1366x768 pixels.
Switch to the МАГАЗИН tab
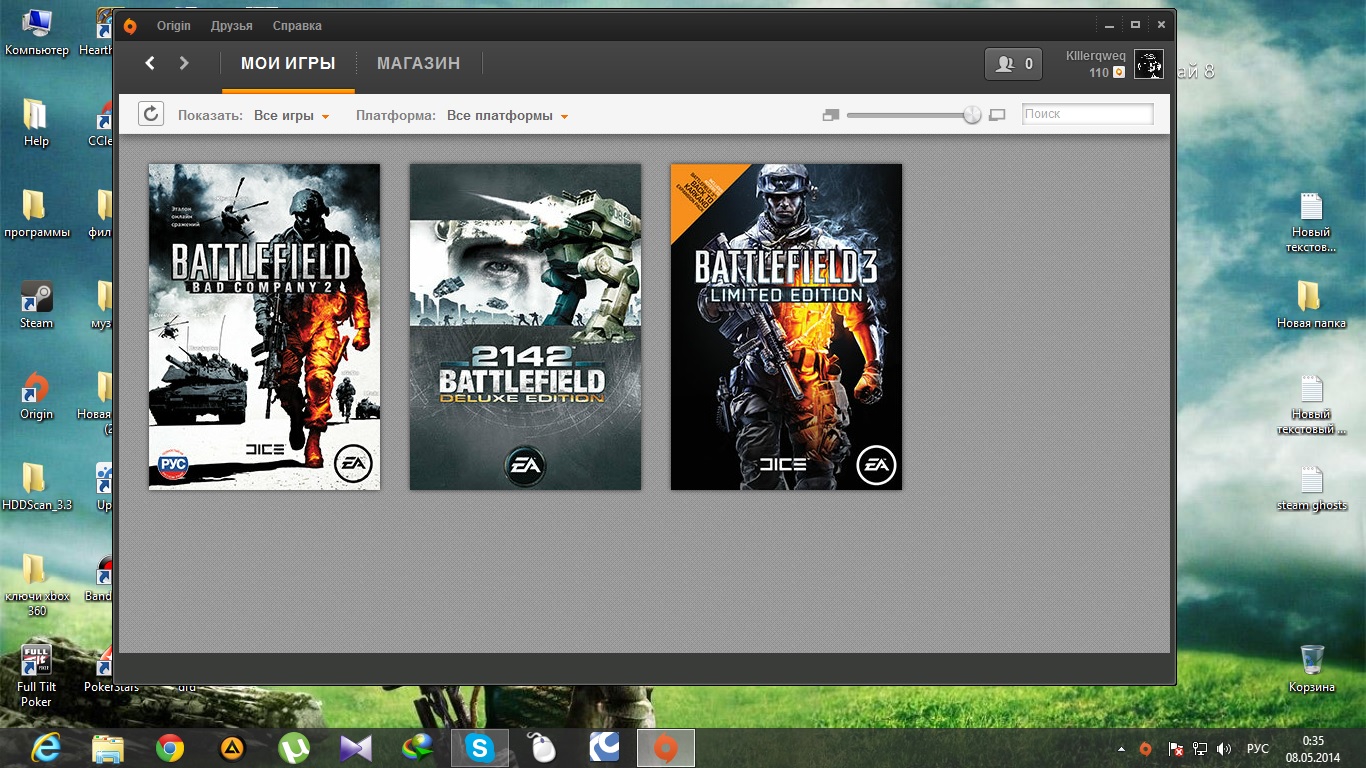[419, 64]
